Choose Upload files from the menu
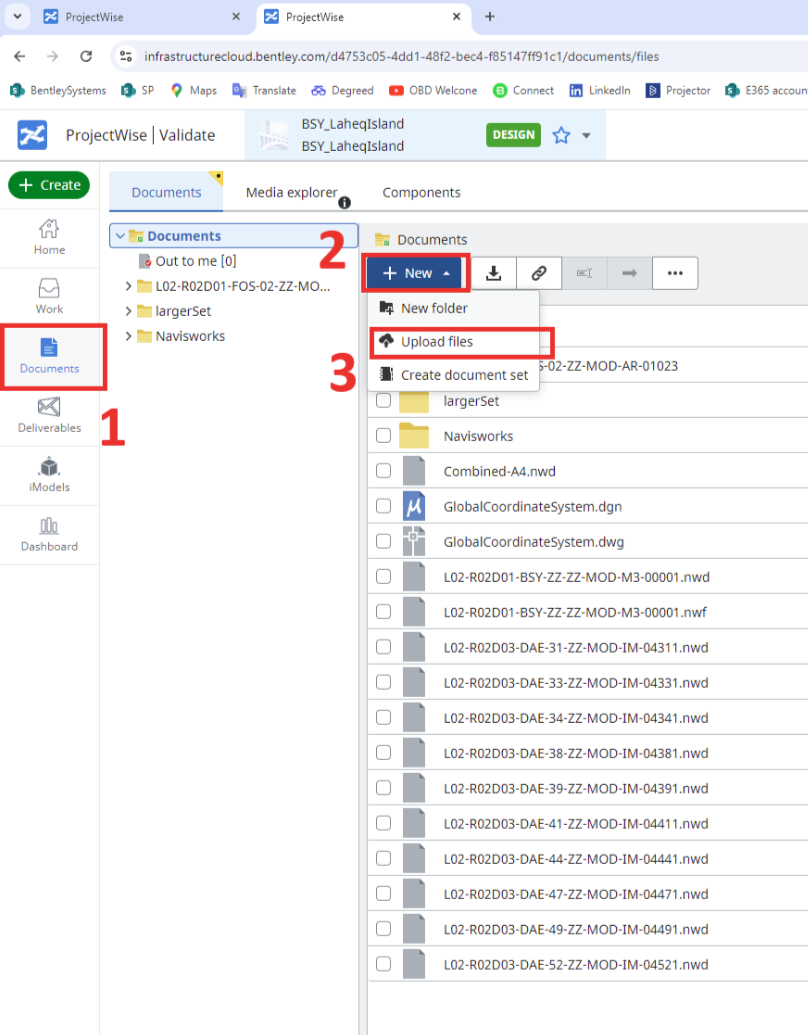 pyautogui.click(x=453, y=342)
